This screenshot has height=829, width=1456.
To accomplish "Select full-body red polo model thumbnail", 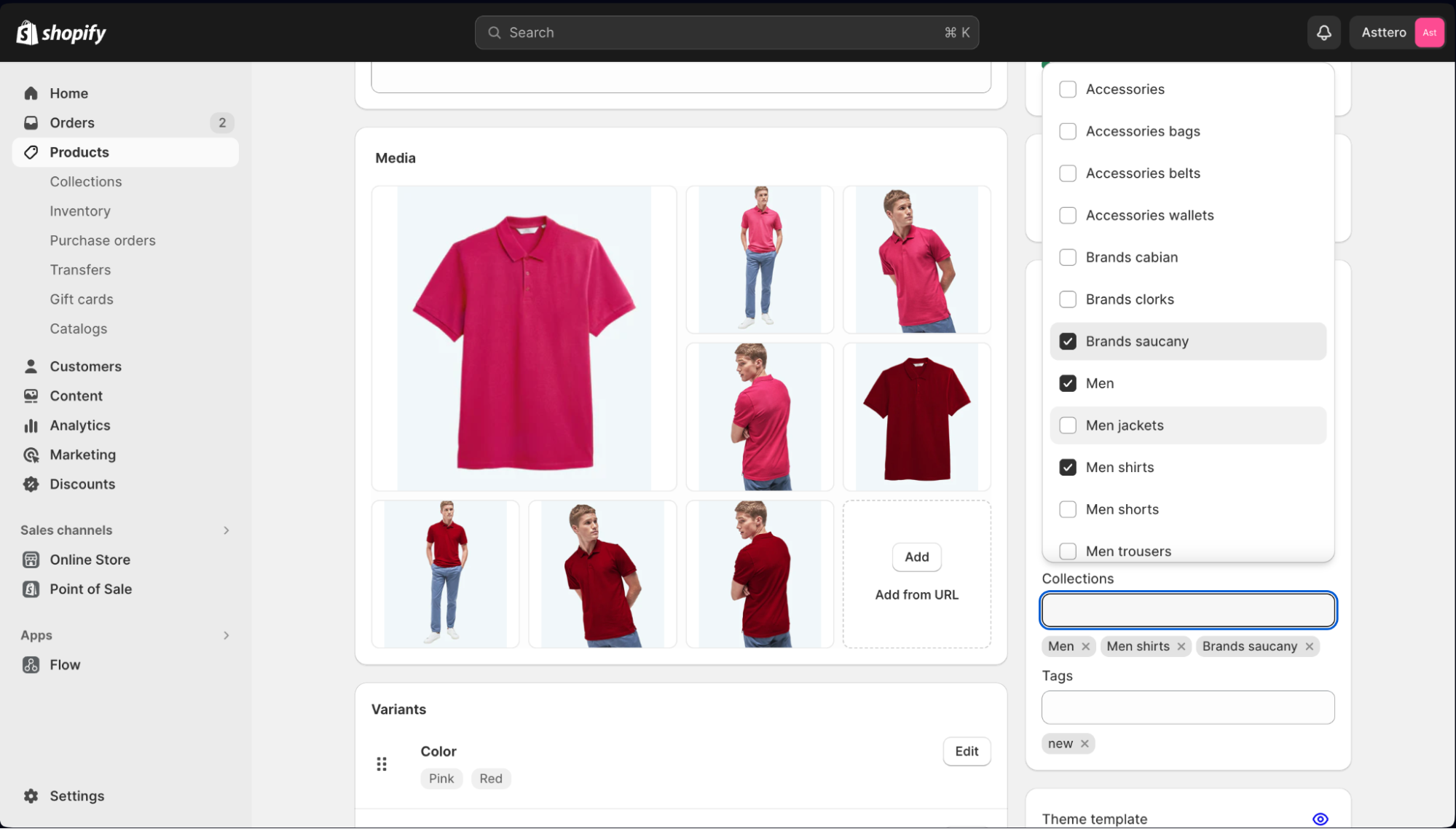I will point(445,575).
